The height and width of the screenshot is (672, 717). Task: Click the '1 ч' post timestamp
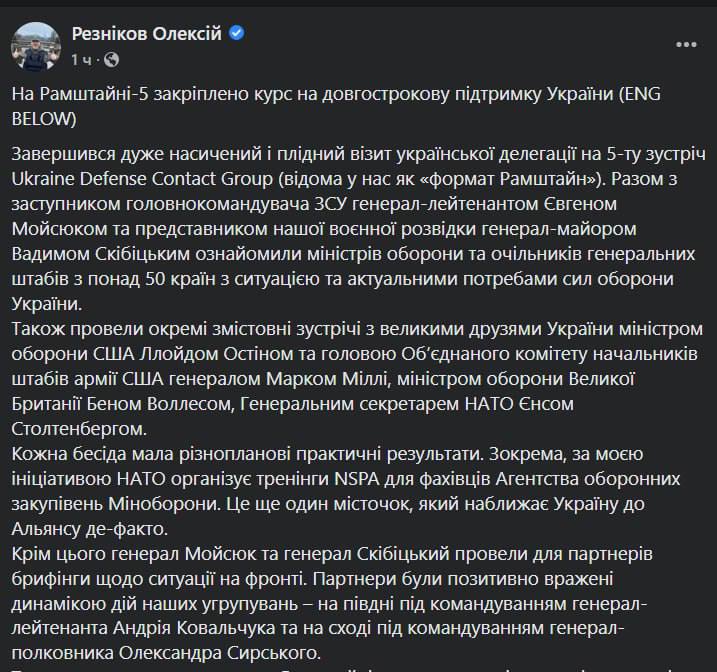82,58
